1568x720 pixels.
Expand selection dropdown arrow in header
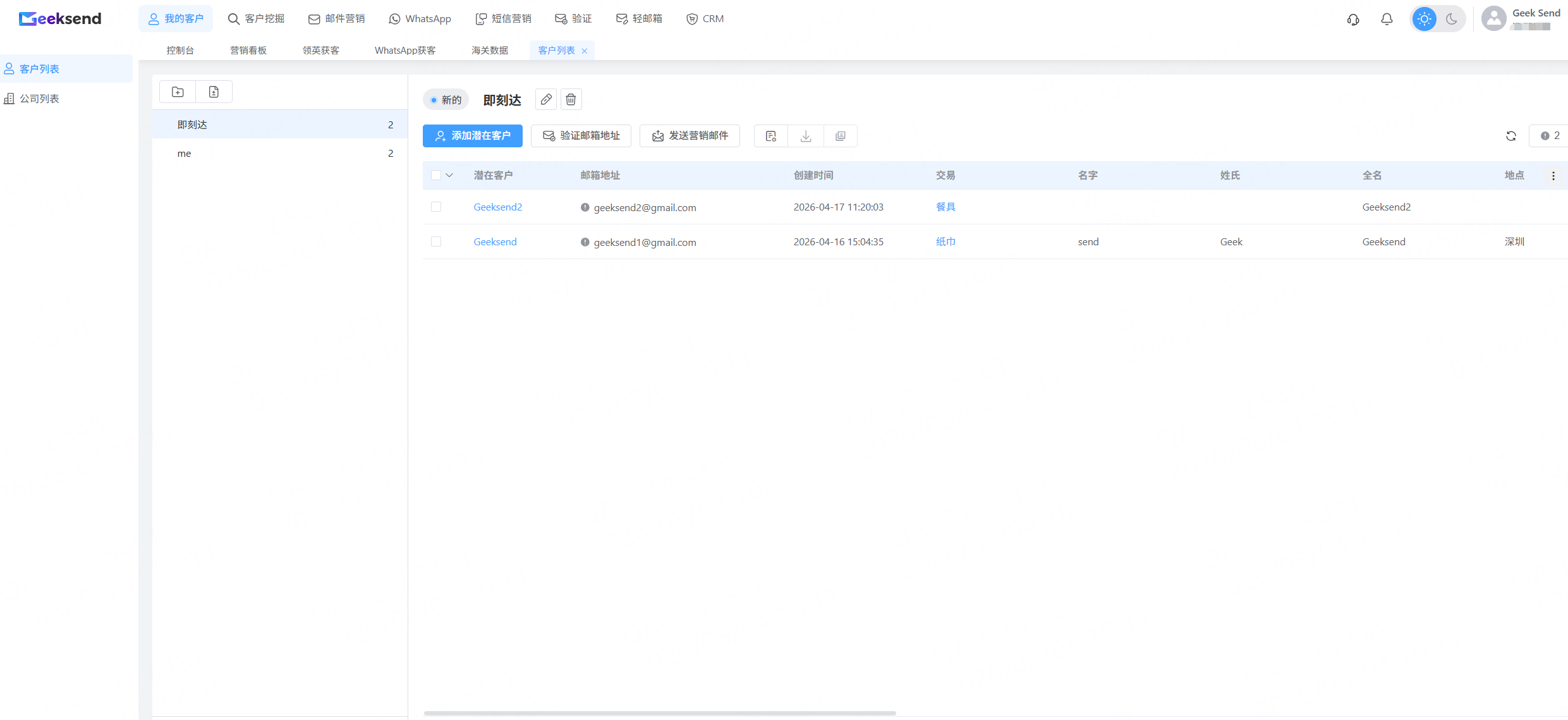[x=449, y=175]
